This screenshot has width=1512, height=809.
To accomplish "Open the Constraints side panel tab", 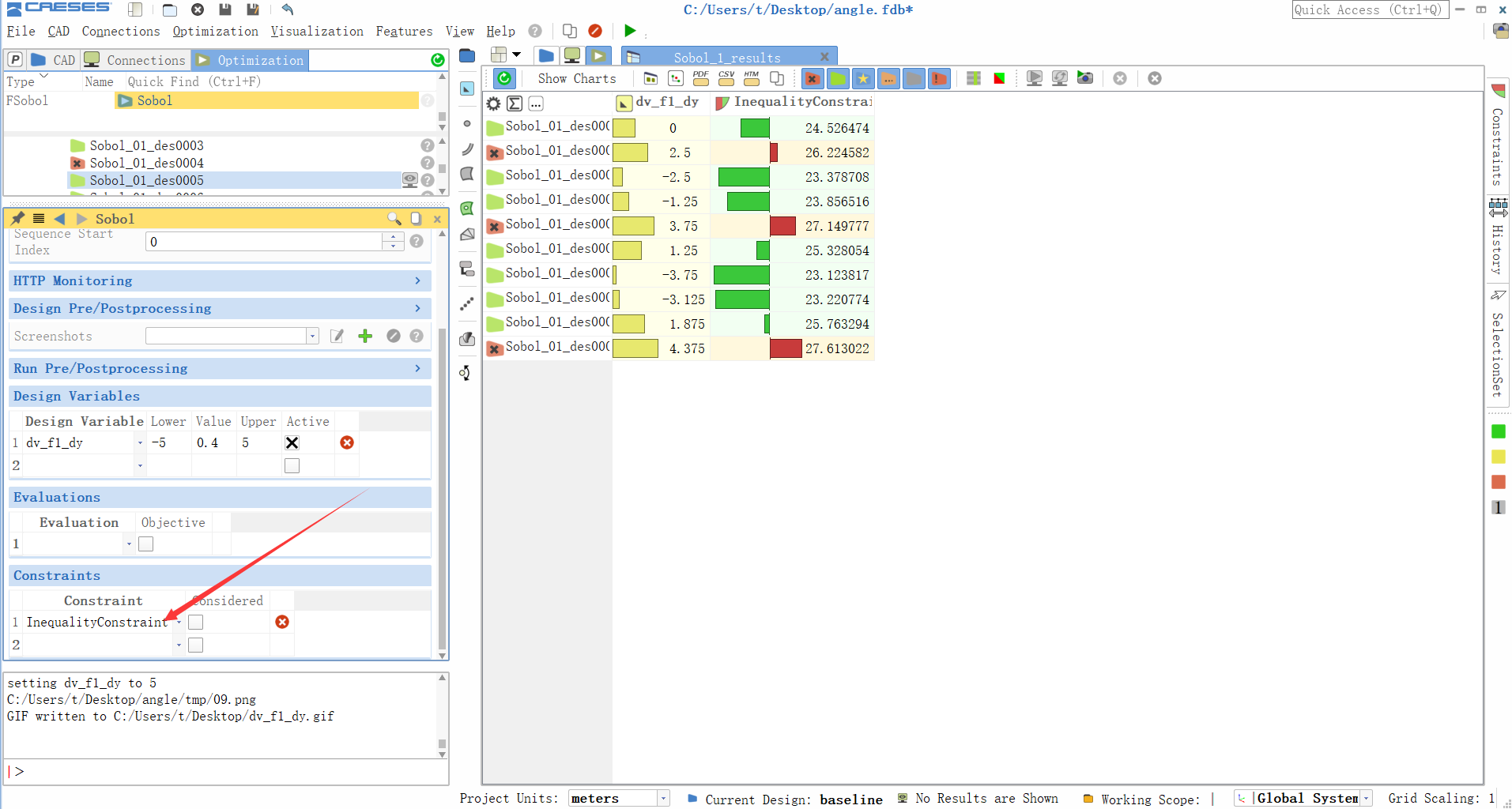I will [x=1498, y=136].
